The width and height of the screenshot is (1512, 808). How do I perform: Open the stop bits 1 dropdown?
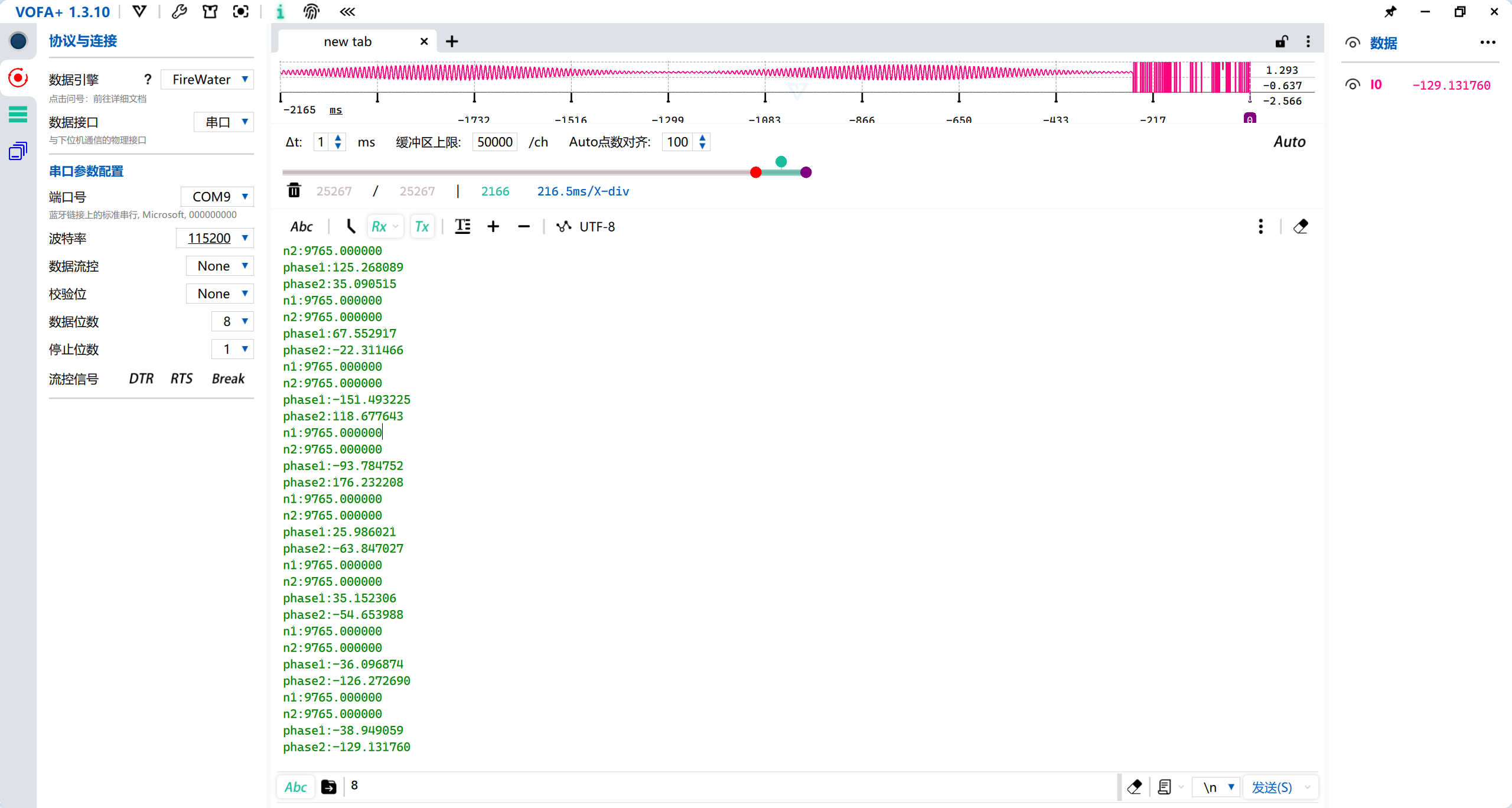(233, 349)
